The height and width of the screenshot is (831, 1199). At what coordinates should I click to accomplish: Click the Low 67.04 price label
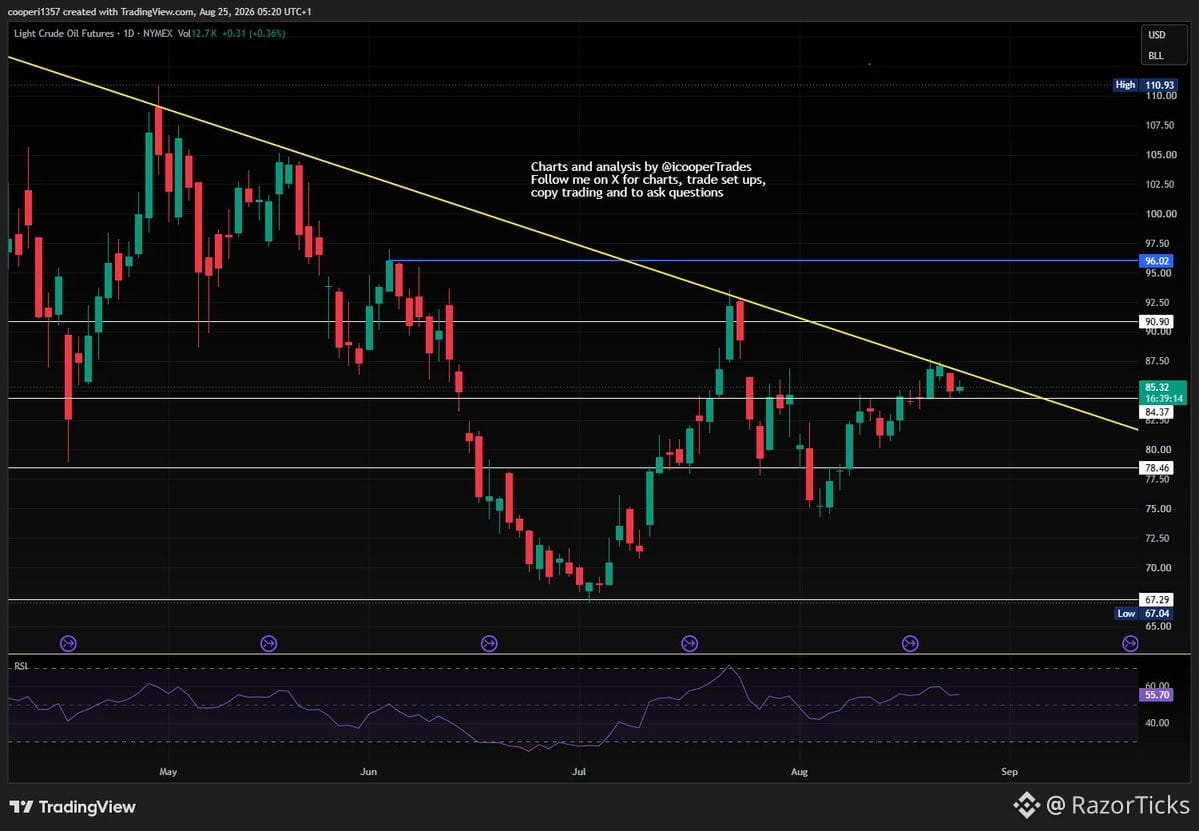[1144, 613]
